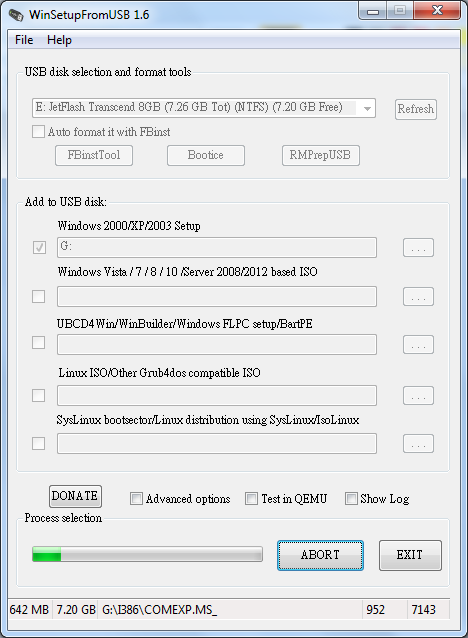Browse for Windows 2000/XP/2003 Setup source

pos(418,247)
